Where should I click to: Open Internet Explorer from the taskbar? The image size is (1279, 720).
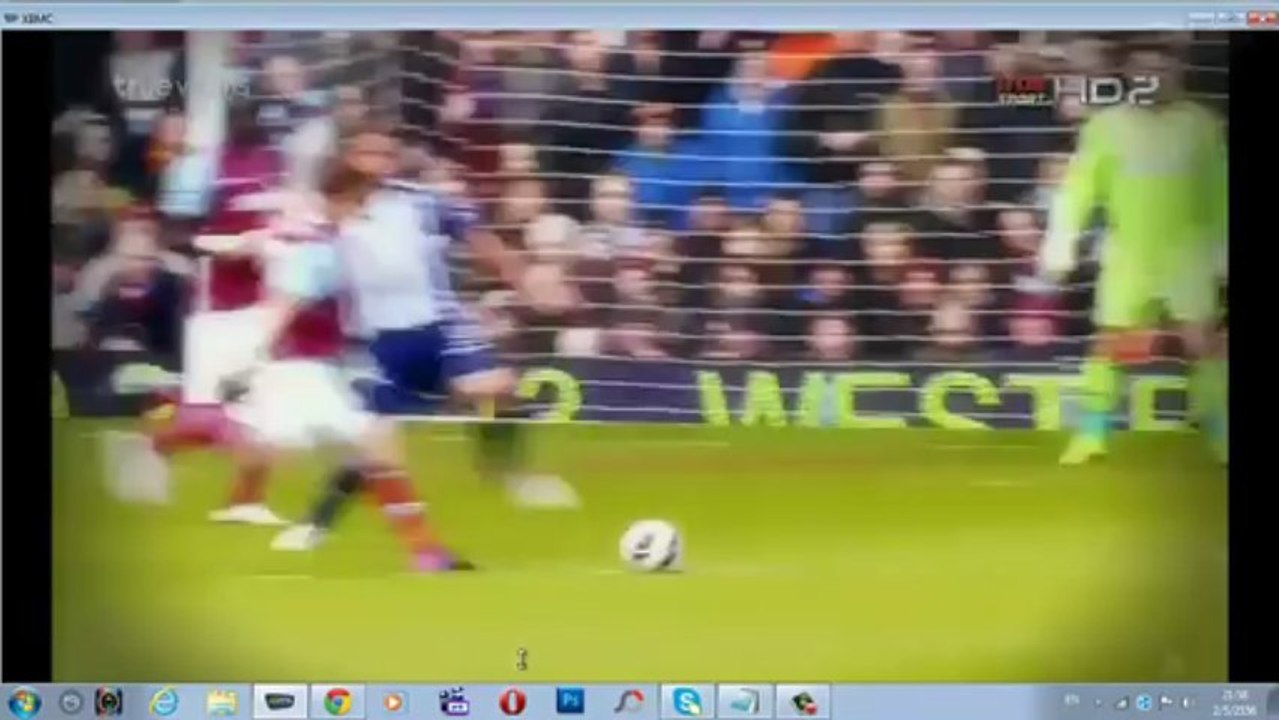(x=164, y=702)
